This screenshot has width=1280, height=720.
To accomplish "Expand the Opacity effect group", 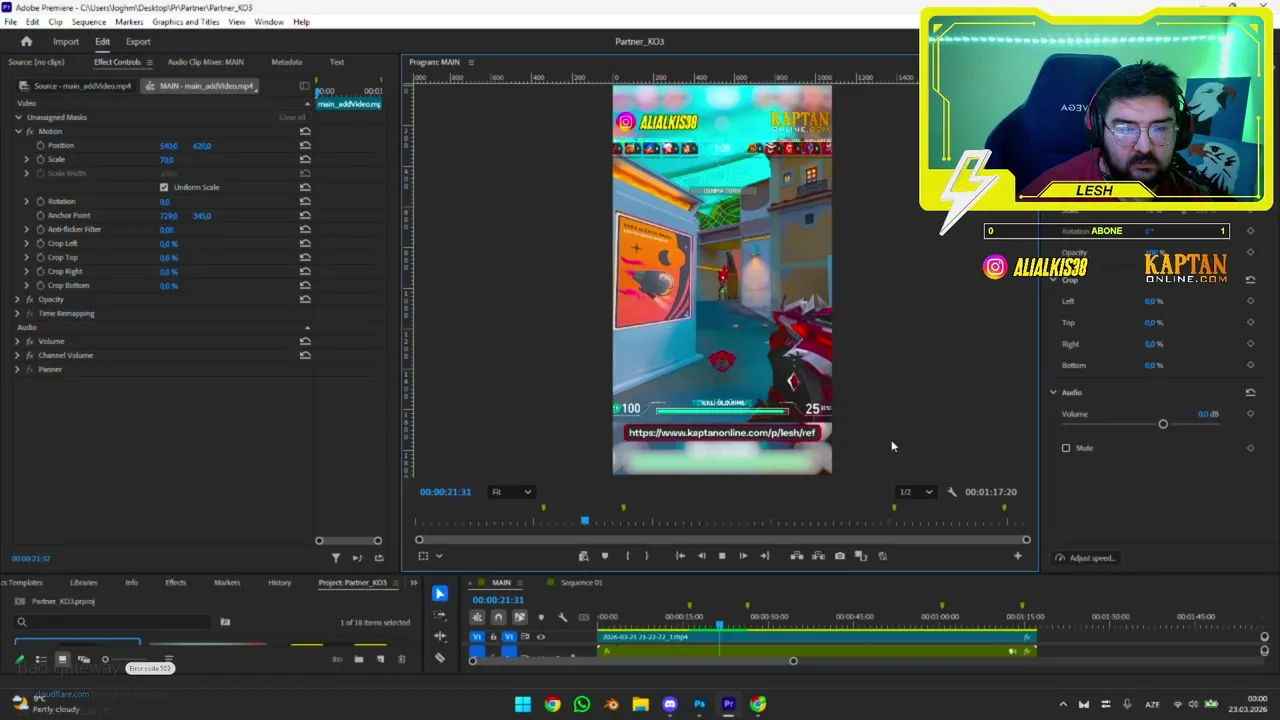I will pyautogui.click(x=18, y=300).
